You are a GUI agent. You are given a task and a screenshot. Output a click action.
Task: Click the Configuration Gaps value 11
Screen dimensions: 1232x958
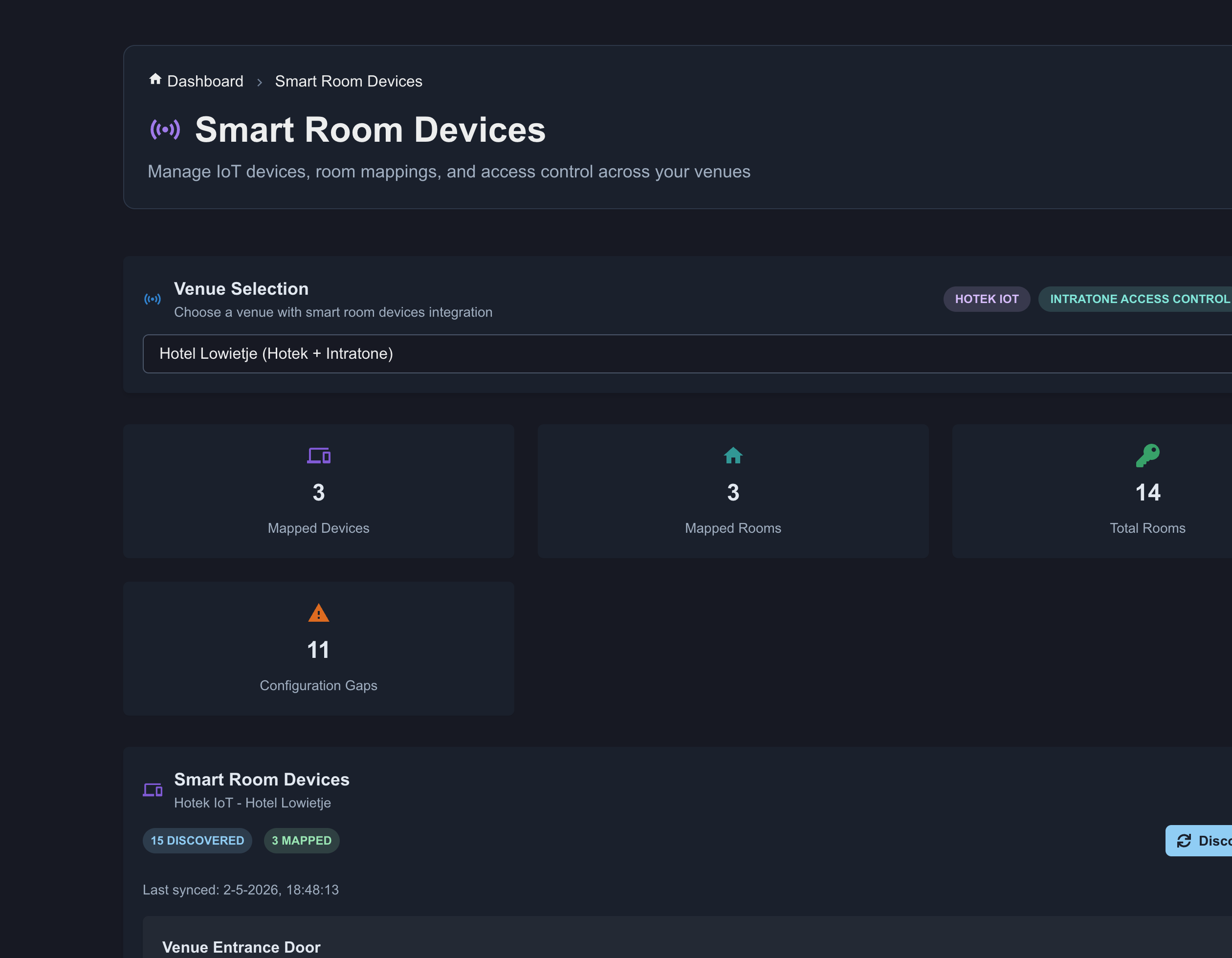click(319, 650)
